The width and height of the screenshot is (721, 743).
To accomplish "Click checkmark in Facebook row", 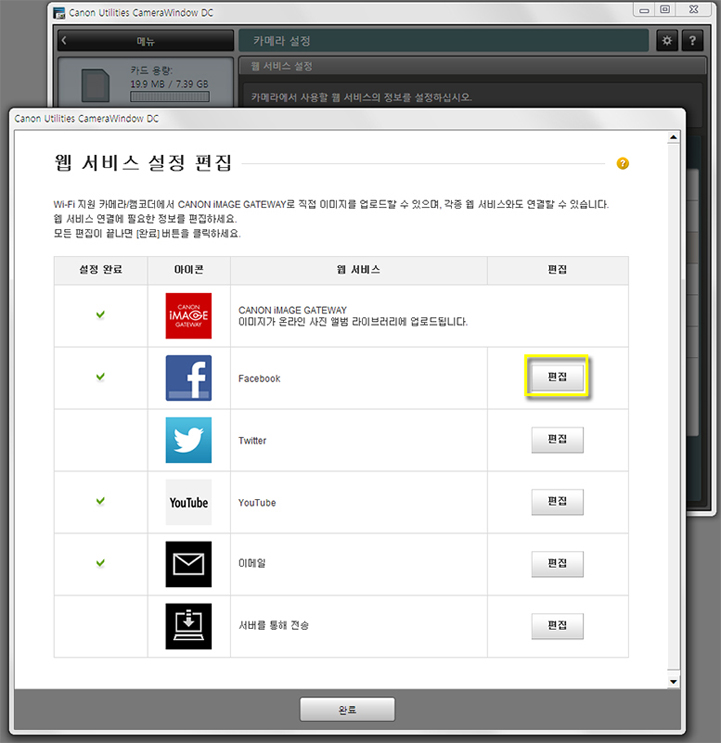I will click(x=100, y=377).
